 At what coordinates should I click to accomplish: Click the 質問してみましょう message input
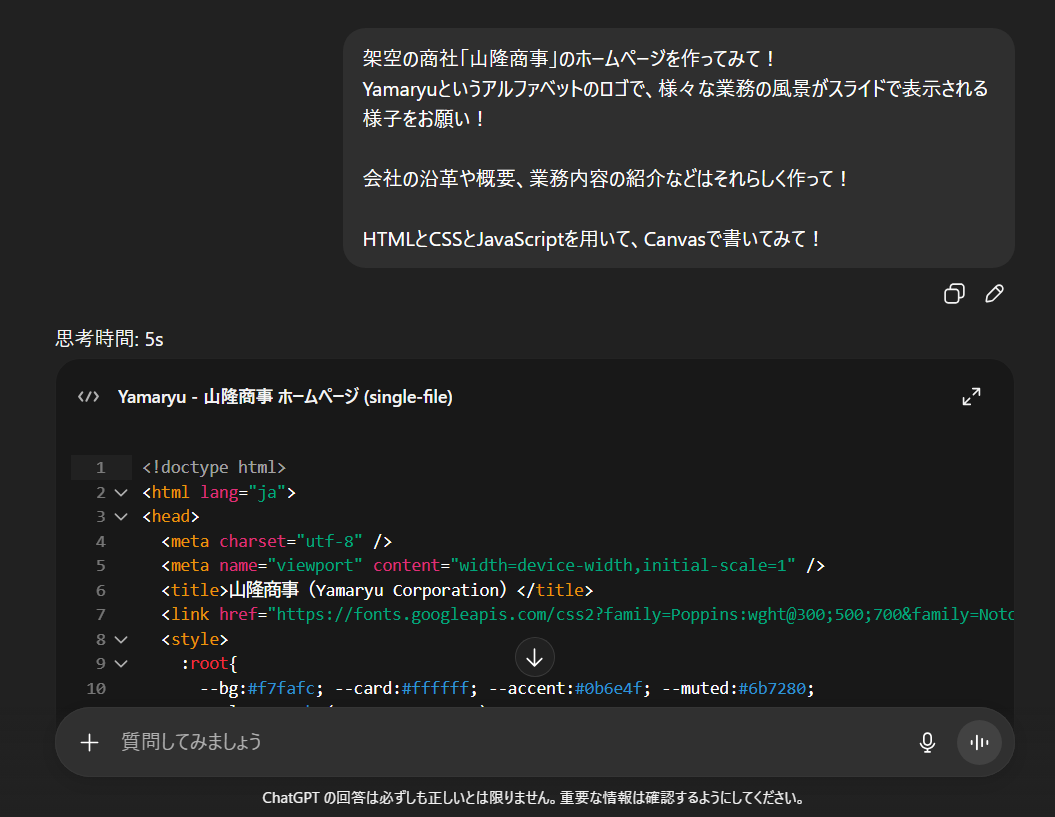tap(511, 742)
